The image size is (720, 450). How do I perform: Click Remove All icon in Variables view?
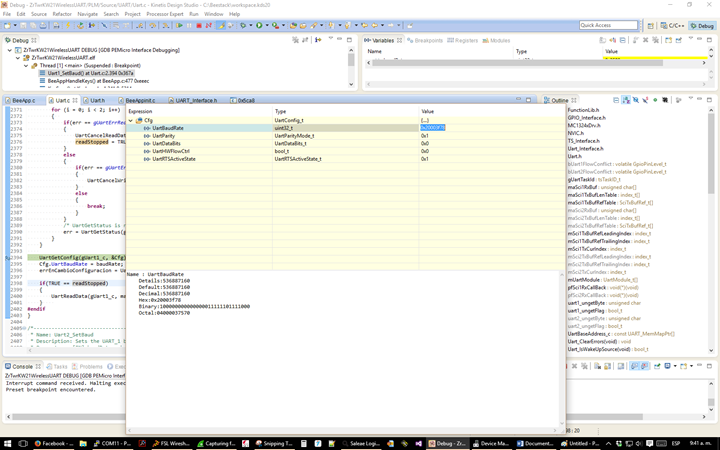pos(655,40)
